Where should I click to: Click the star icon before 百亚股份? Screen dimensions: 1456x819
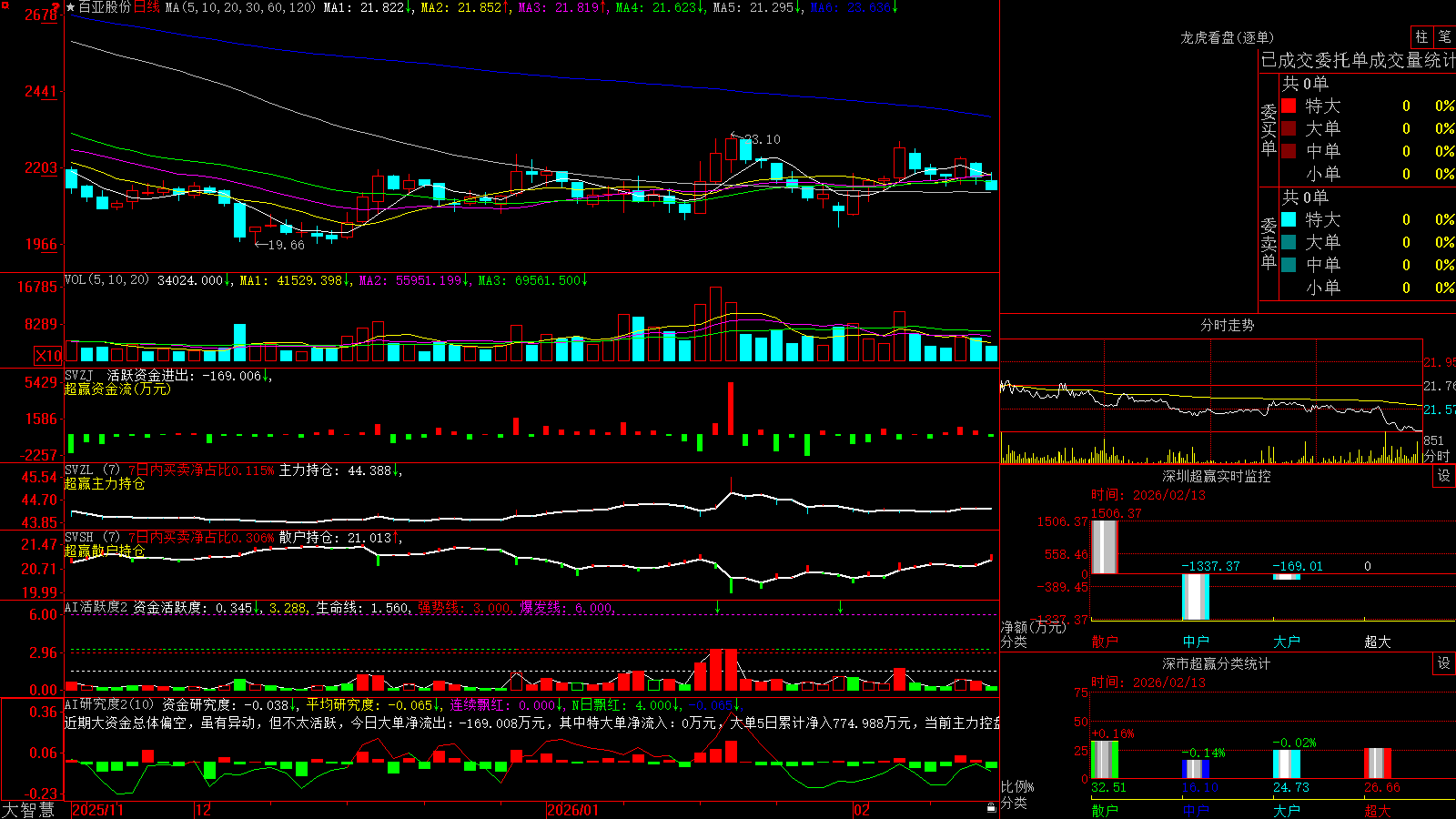click(71, 7)
